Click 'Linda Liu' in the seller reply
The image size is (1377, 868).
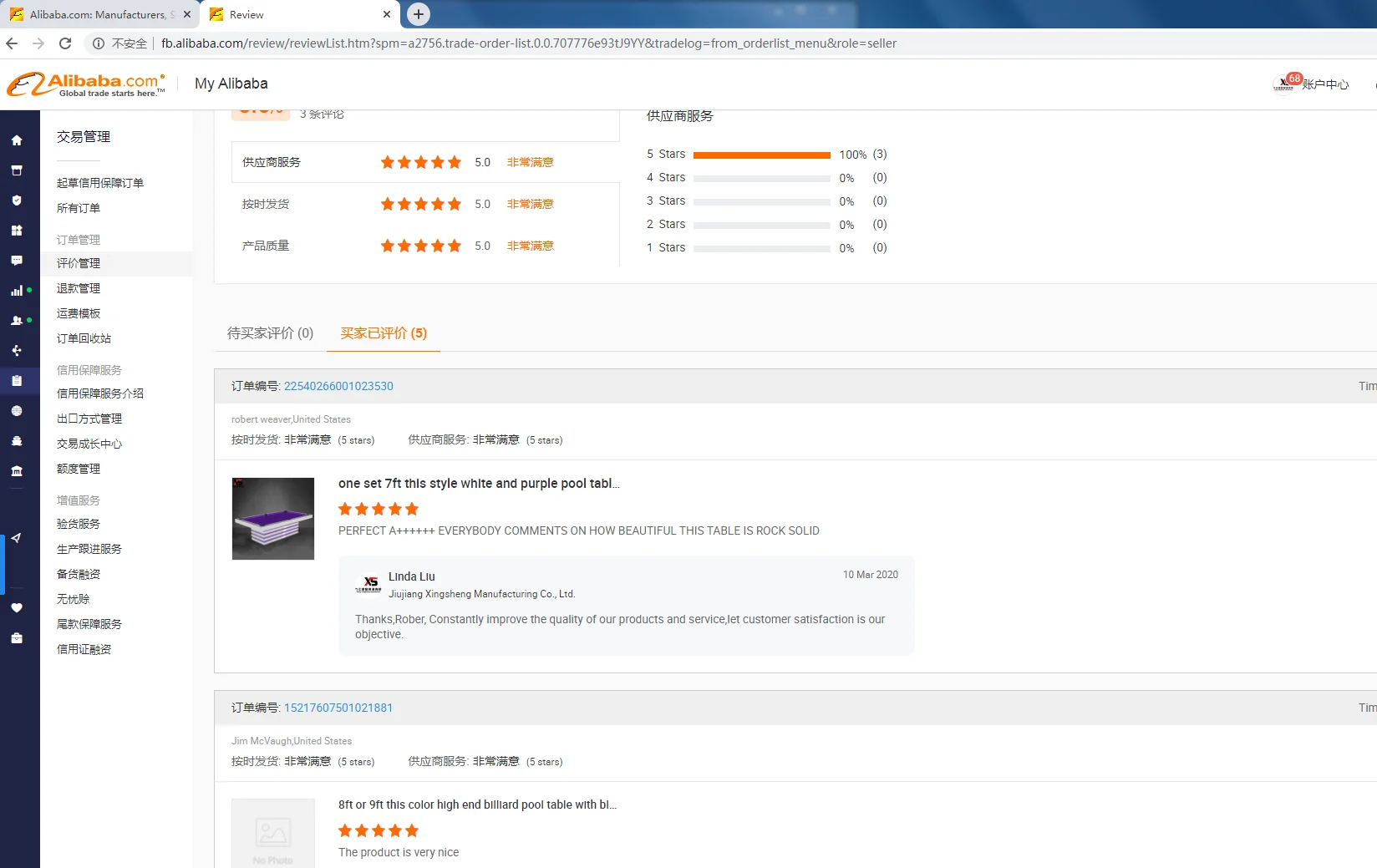tap(412, 576)
